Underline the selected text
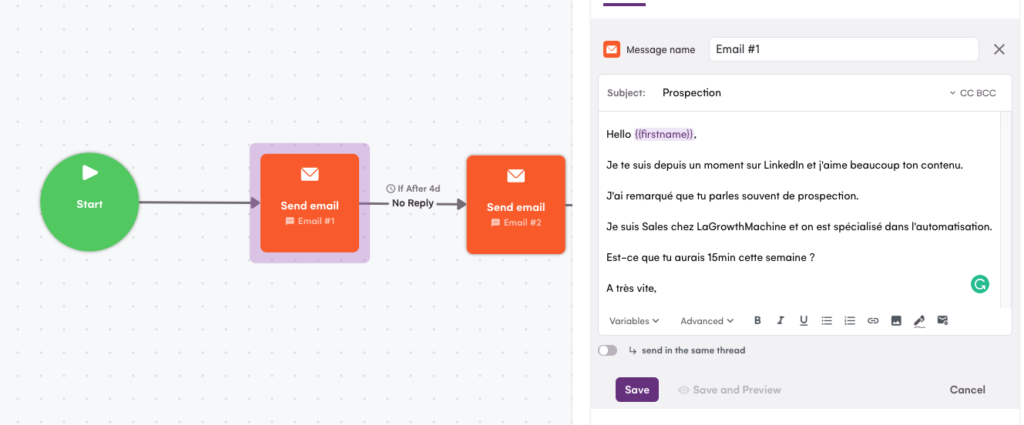 [803, 321]
